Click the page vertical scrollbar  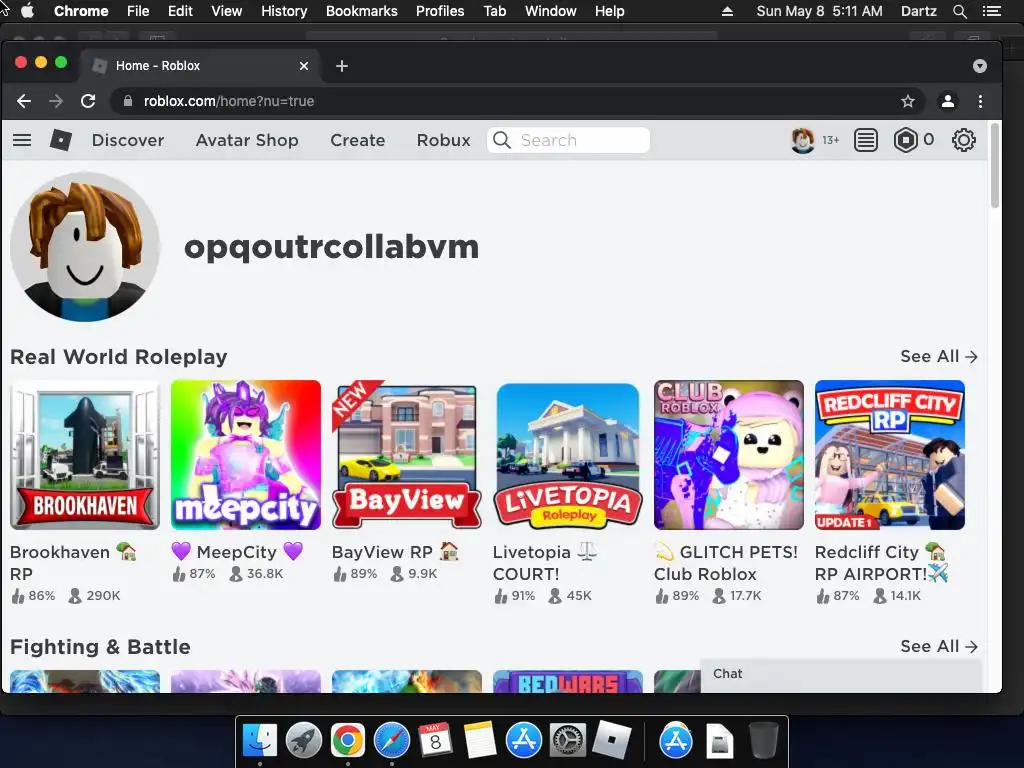coord(995,166)
